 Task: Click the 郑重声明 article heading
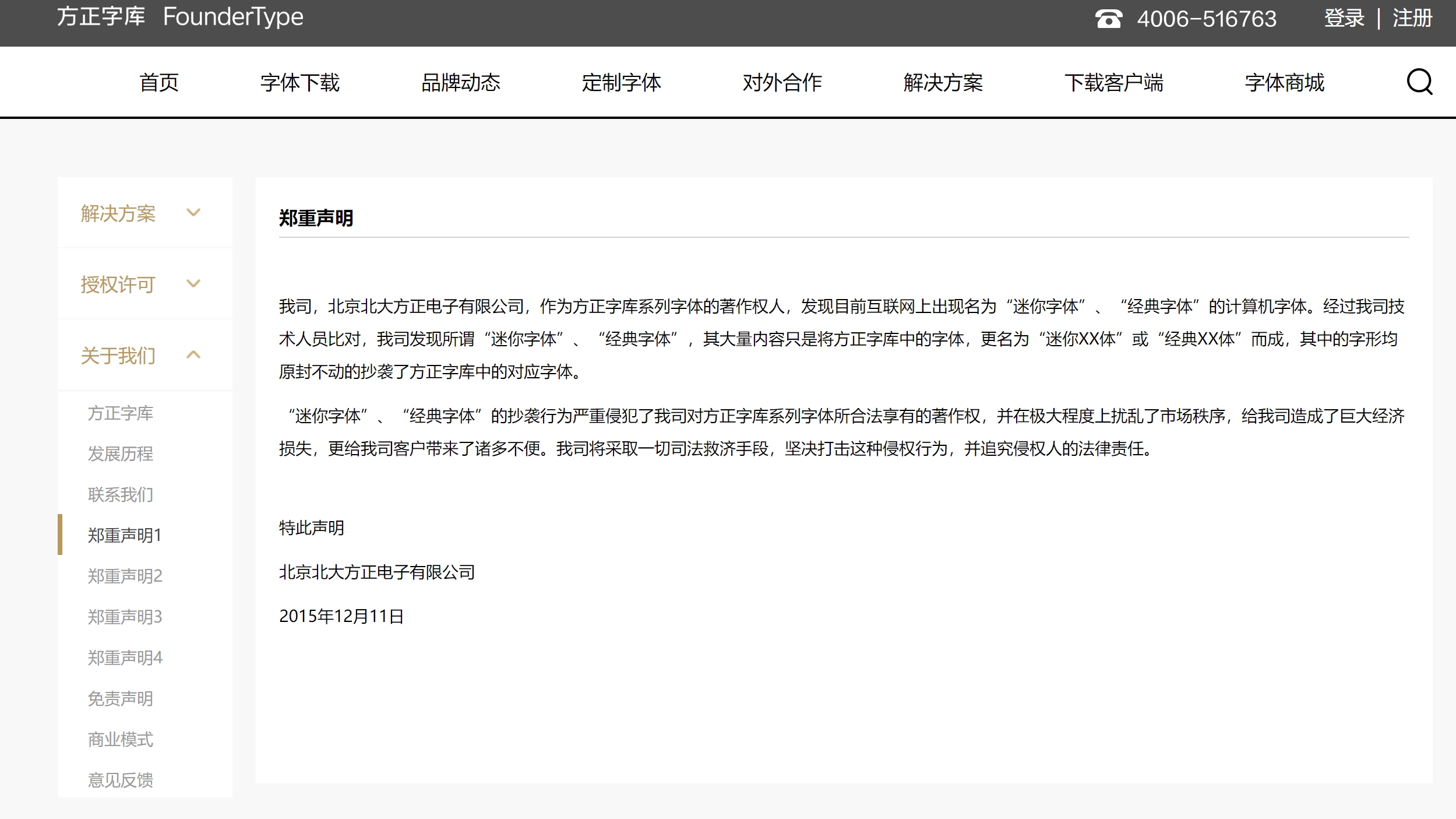pyautogui.click(x=316, y=218)
